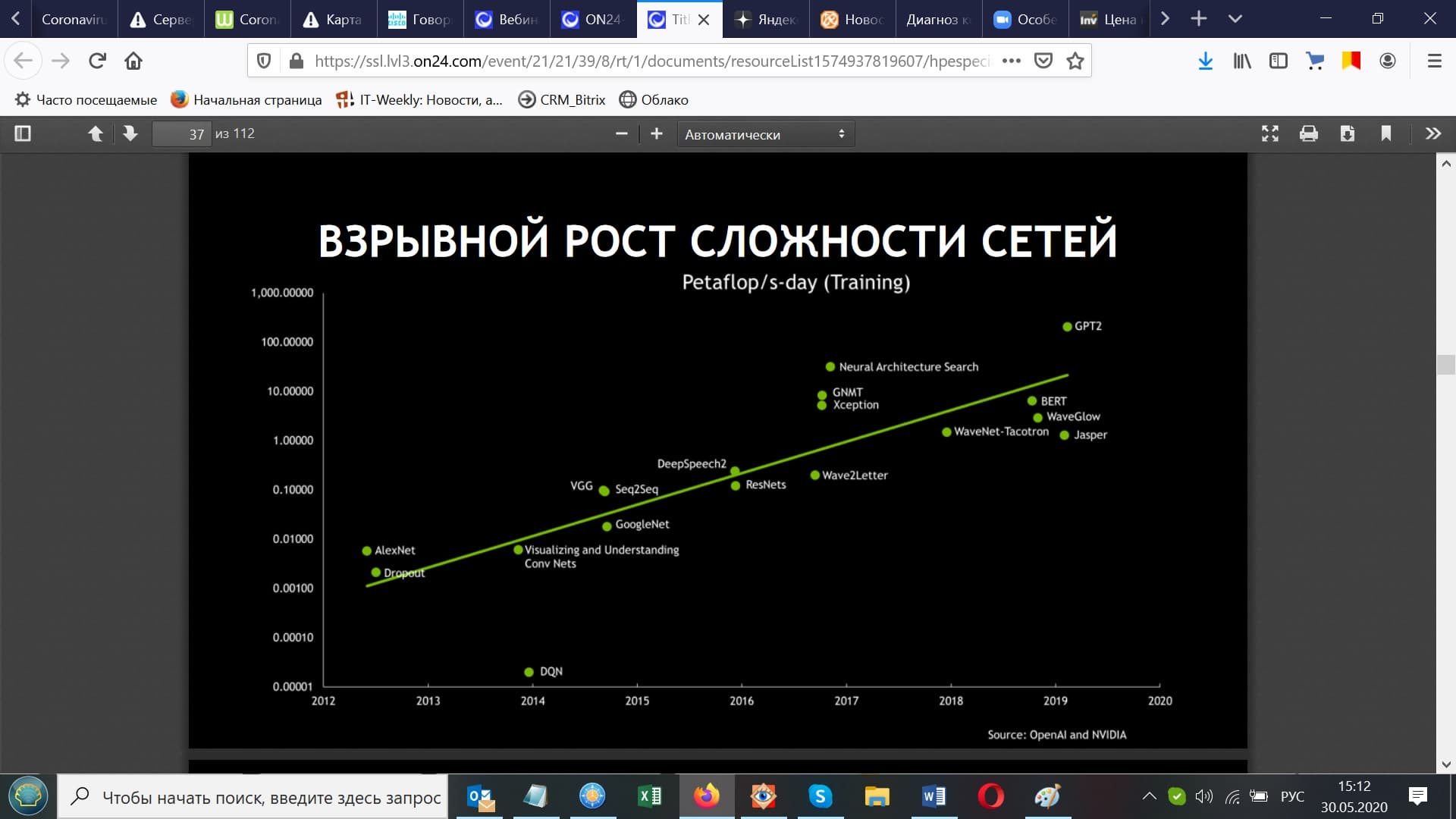Image resolution: width=1456 pixels, height=819 pixels.
Task: Reload the current page
Action: pyautogui.click(x=97, y=61)
